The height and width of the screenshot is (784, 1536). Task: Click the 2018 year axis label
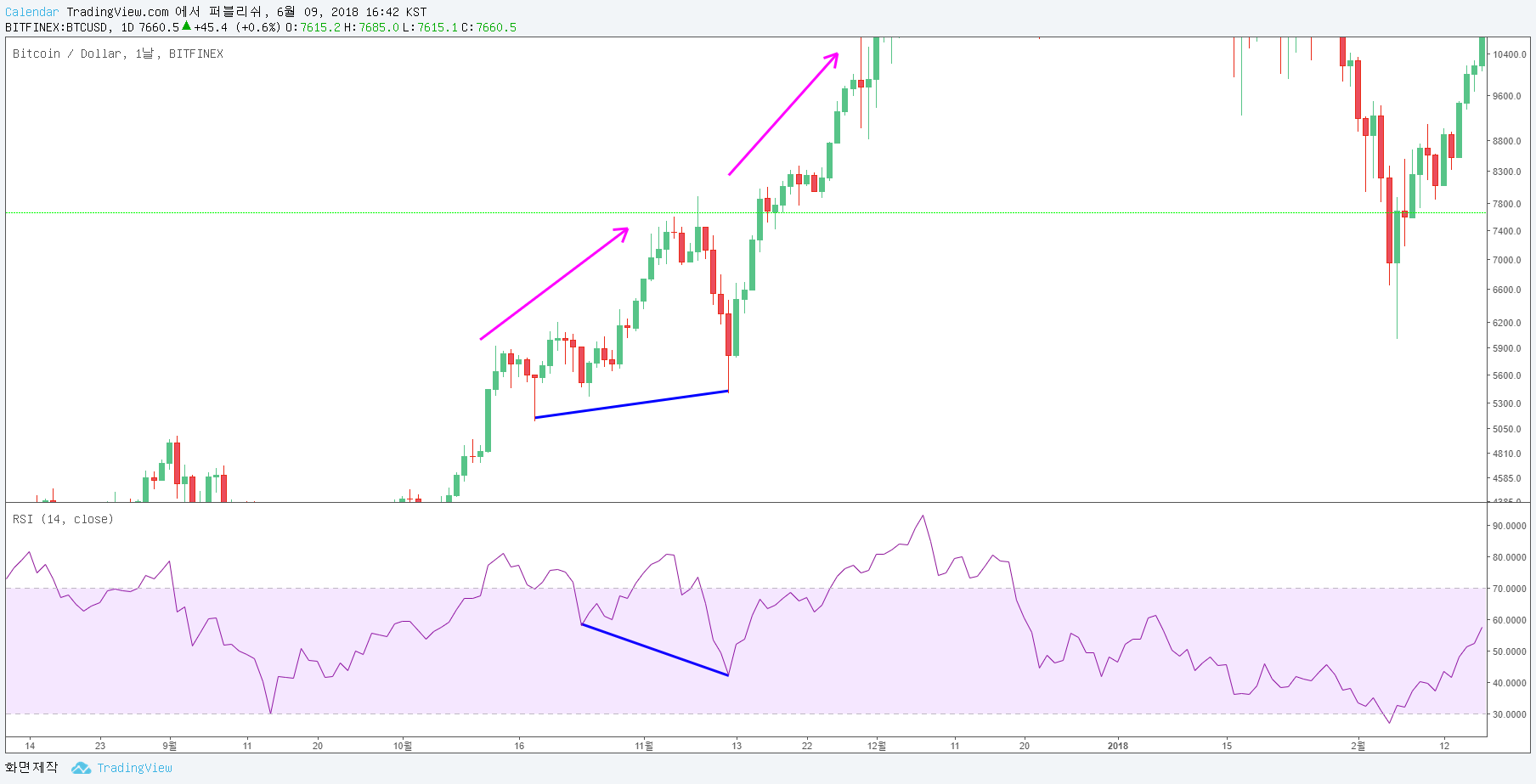point(1118,746)
